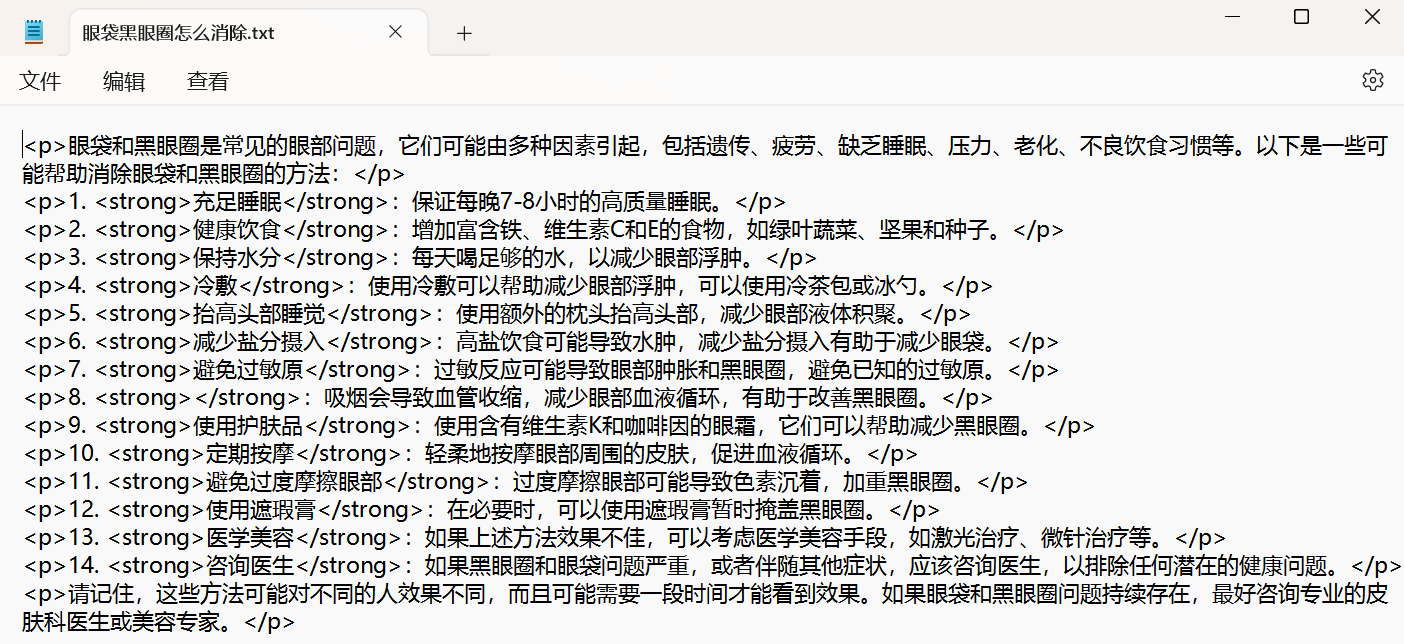The image size is (1404, 644).
Task: Minimize the Notepad window
Action: pyautogui.click(x=1231, y=17)
